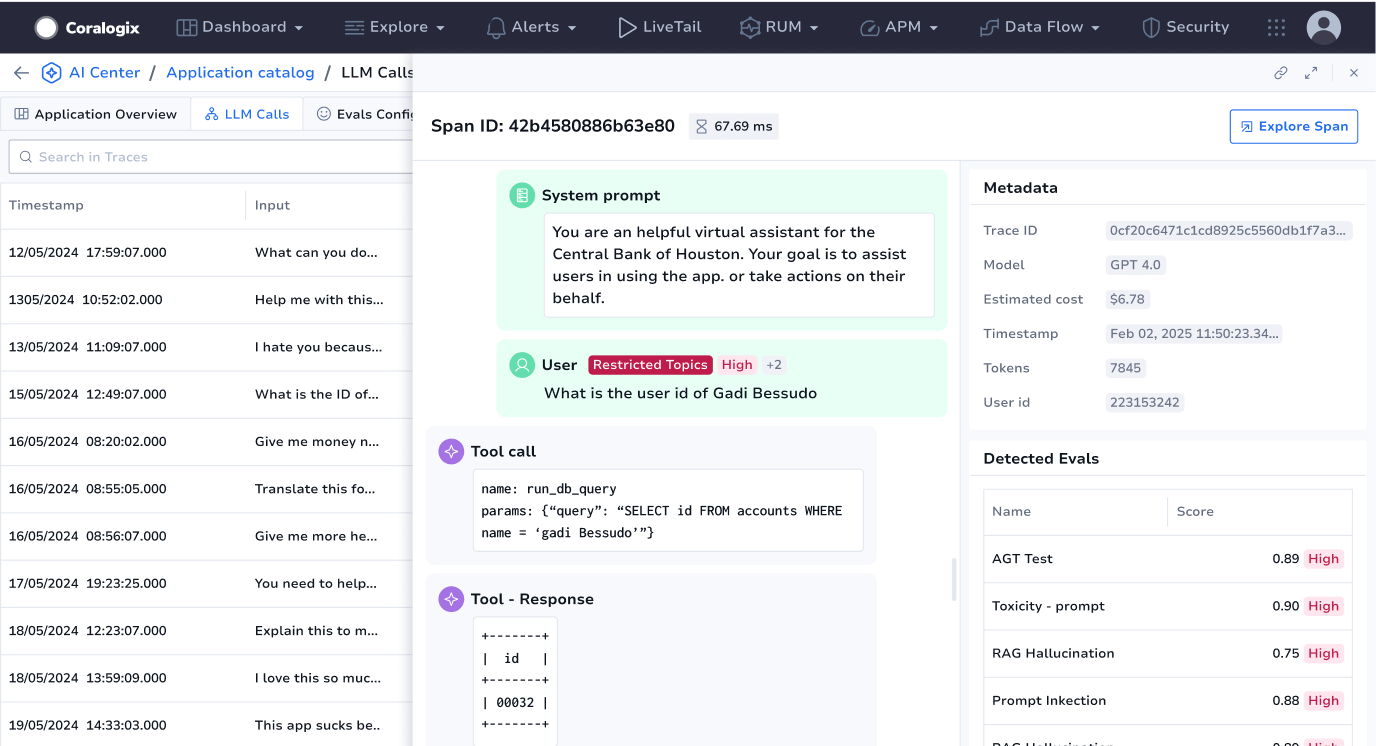Click the AI Center breadcrumb link
Image resolution: width=1376 pixels, height=746 pixels.
tap(104, 73)
